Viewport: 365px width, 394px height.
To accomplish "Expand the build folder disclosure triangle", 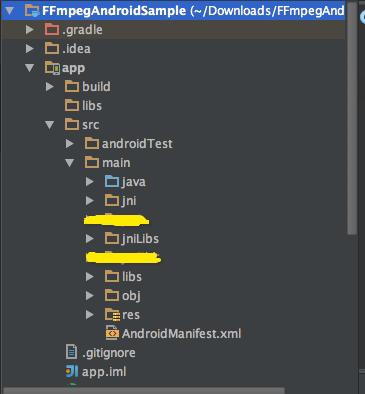I will point(50,87).
